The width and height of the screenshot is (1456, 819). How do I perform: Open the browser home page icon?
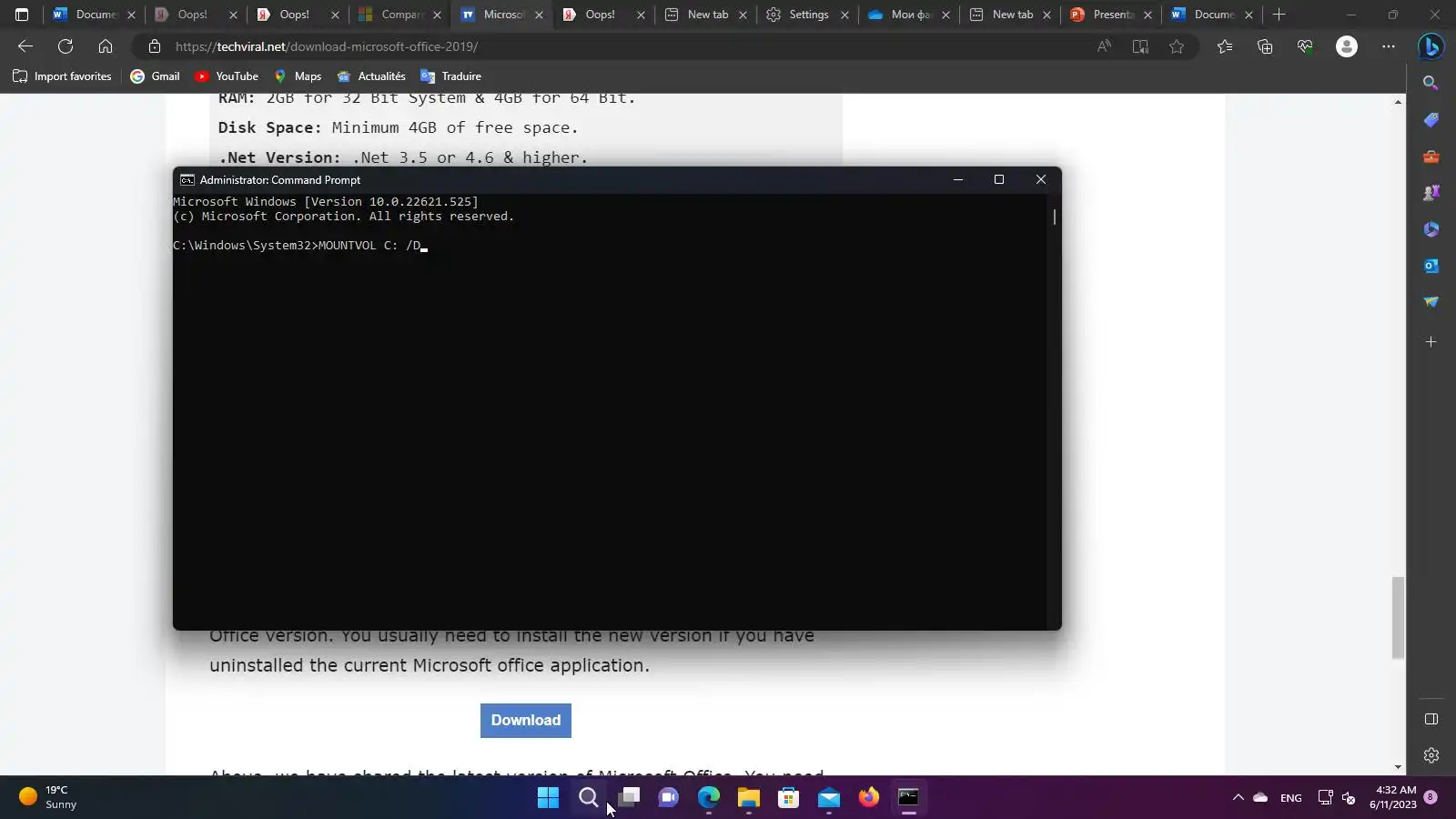(106, 46)
